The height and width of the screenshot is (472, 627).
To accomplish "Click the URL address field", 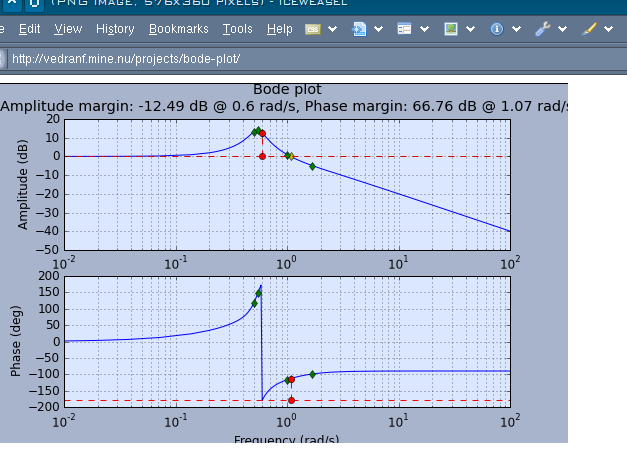I will pyautogui.click(x=316, y=59).
